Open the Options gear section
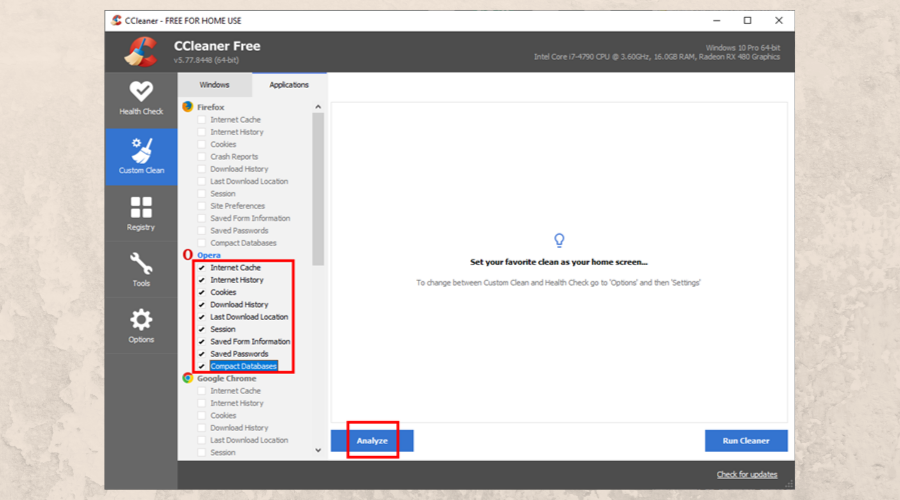This screenshot has width=900, height=500. coord(141,325)
